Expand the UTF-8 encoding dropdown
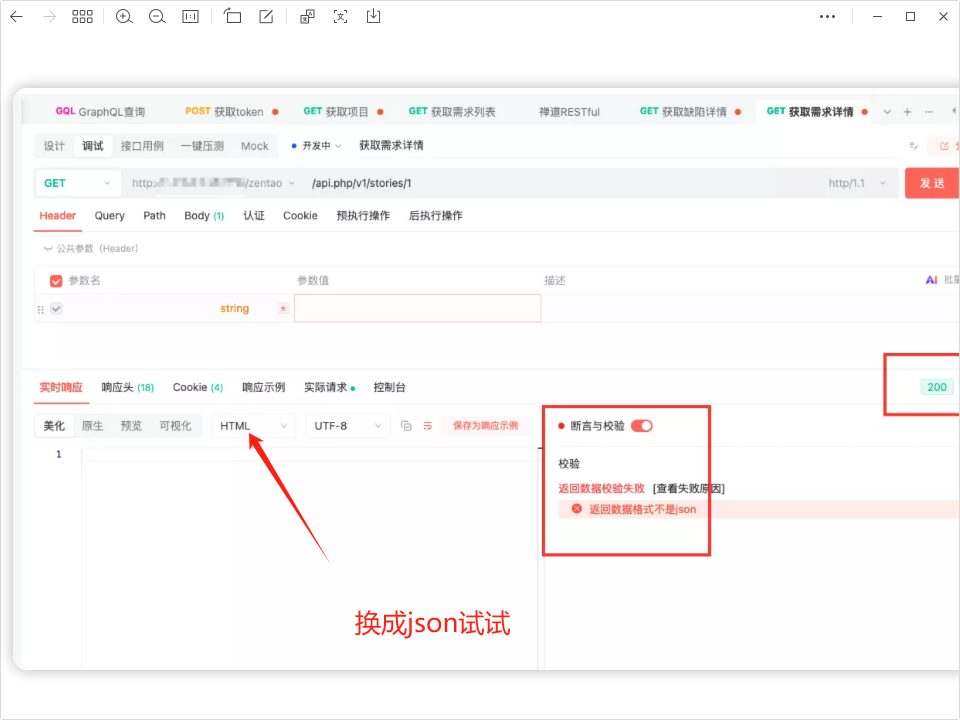 click(x=348, y=426)
